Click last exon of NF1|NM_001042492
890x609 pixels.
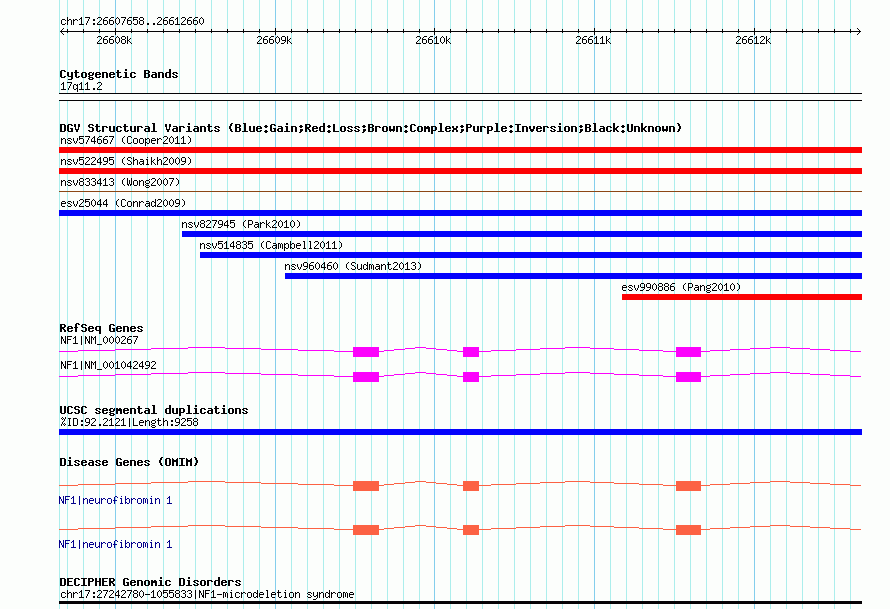tap(689, 377)
